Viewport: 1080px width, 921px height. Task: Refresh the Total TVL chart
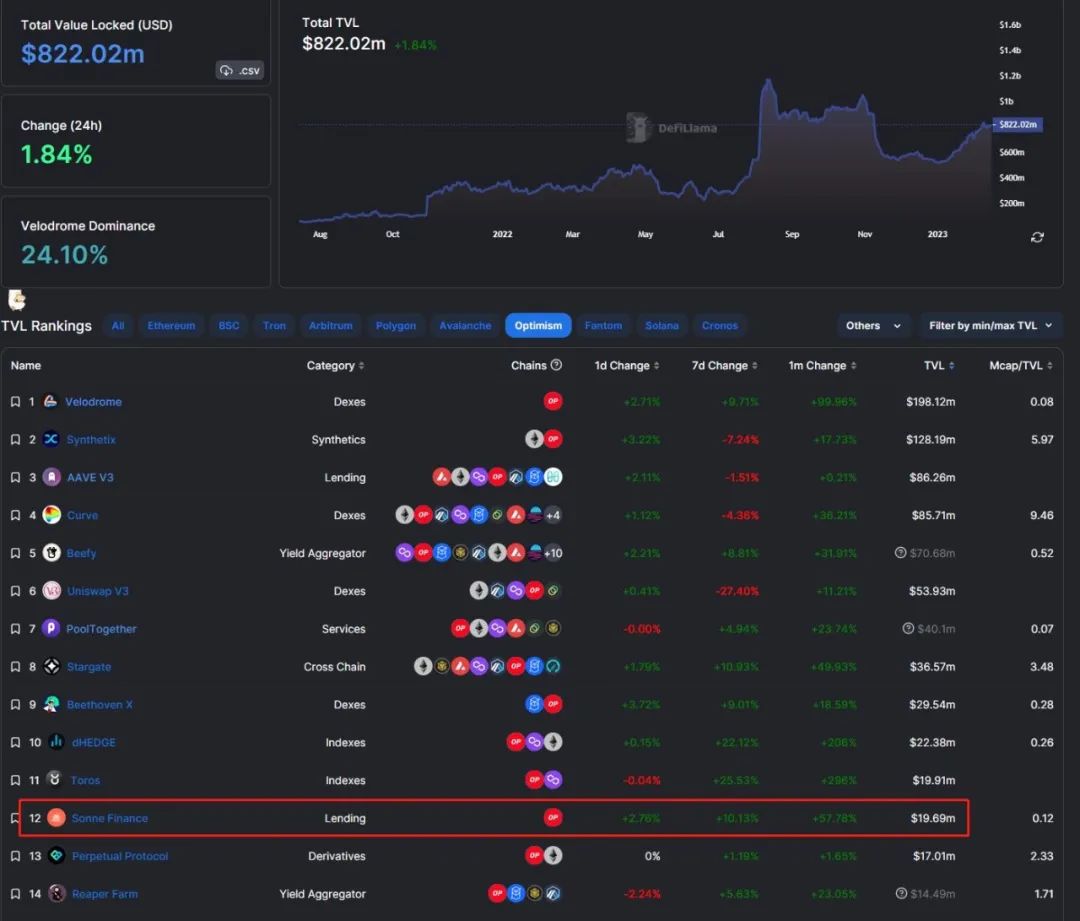pyautogui.click(x=1037, y=237)
